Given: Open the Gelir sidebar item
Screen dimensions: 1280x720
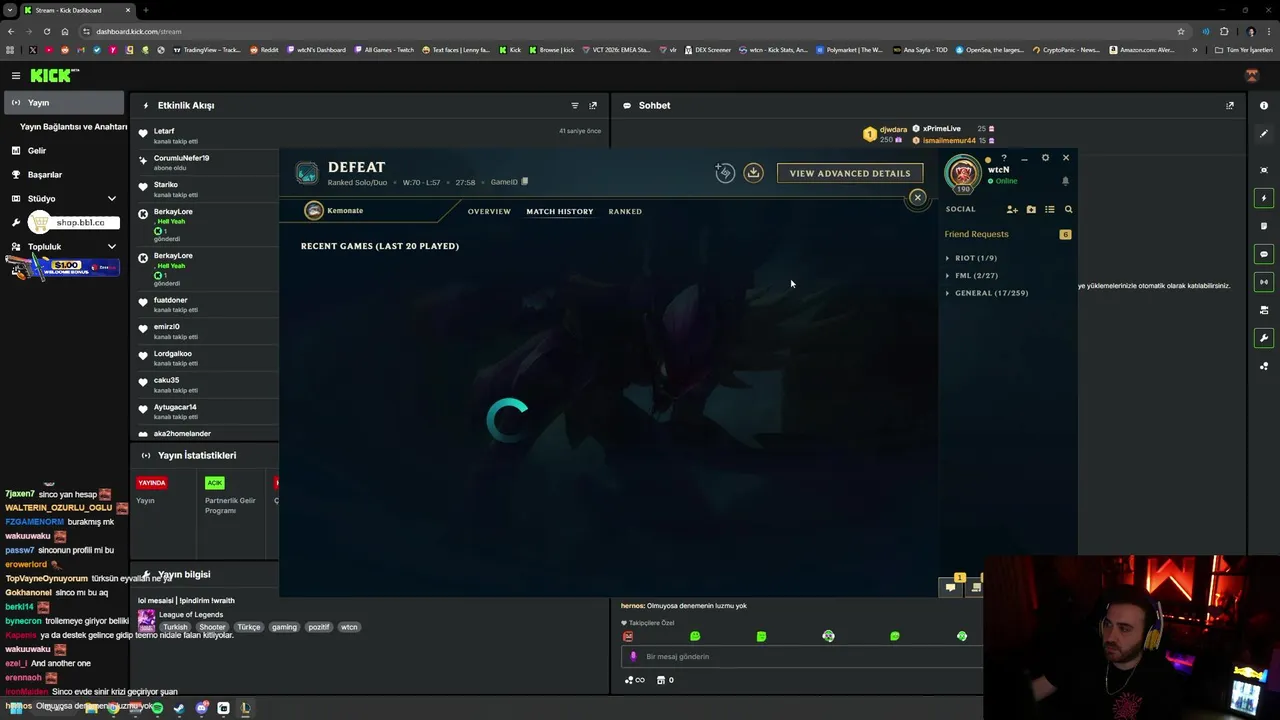Looking at the screenshot, I should coord(36,151).
